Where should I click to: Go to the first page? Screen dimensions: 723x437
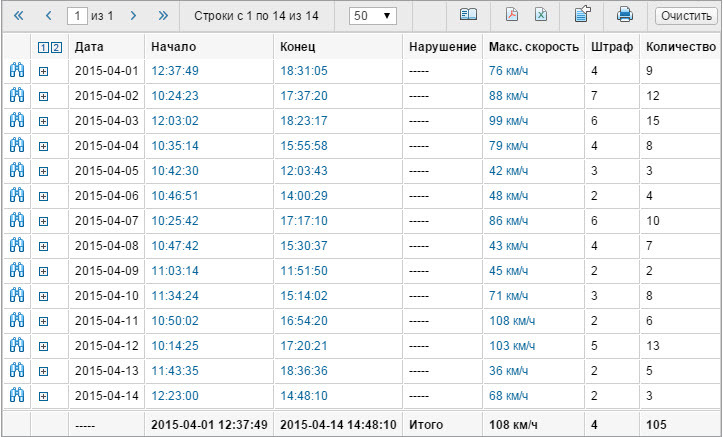click(18, 16)
